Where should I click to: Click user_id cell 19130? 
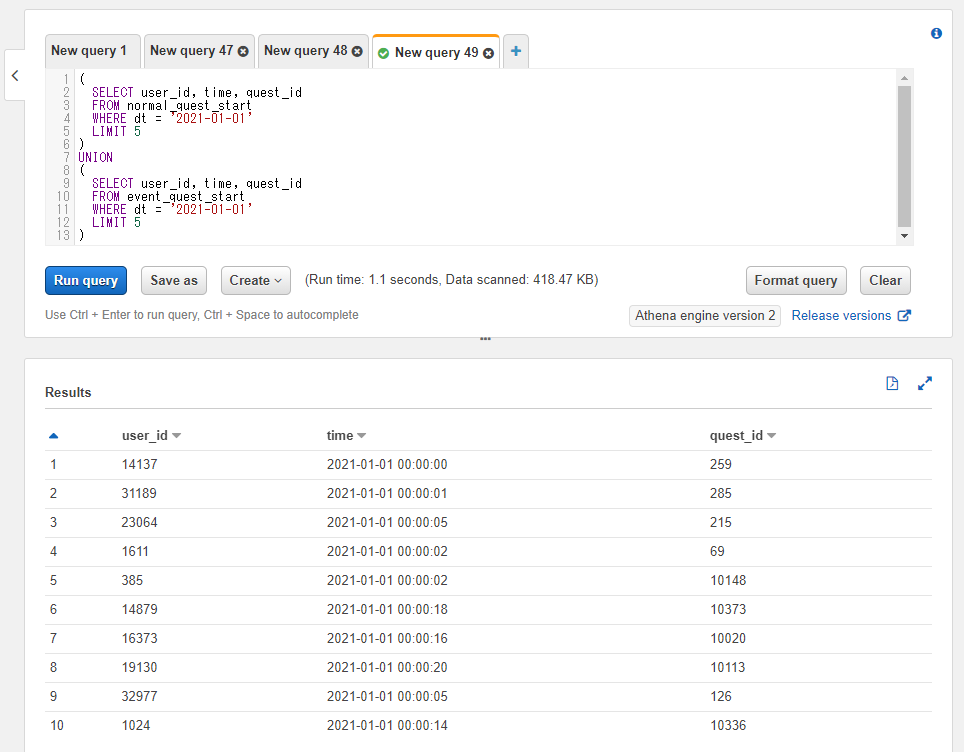pyautogui.click(x=140, y=667)
